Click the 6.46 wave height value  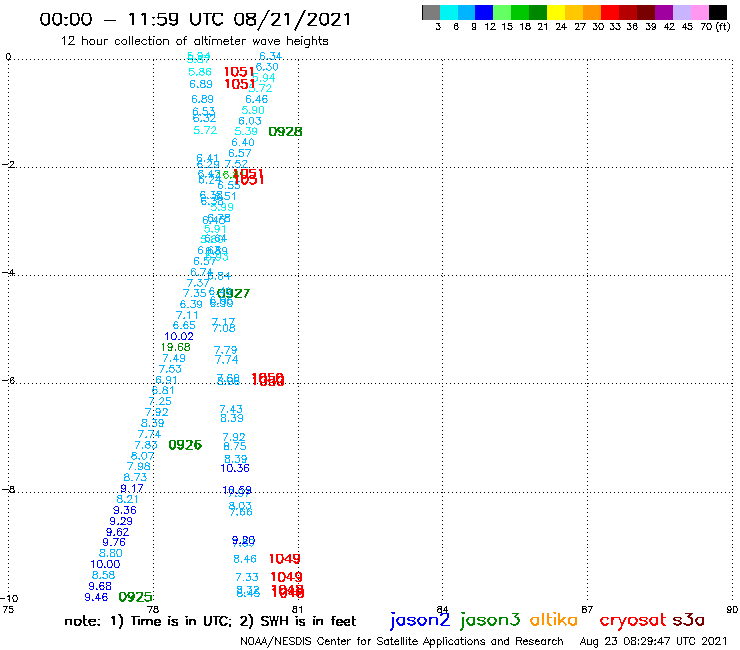(257, 99)
